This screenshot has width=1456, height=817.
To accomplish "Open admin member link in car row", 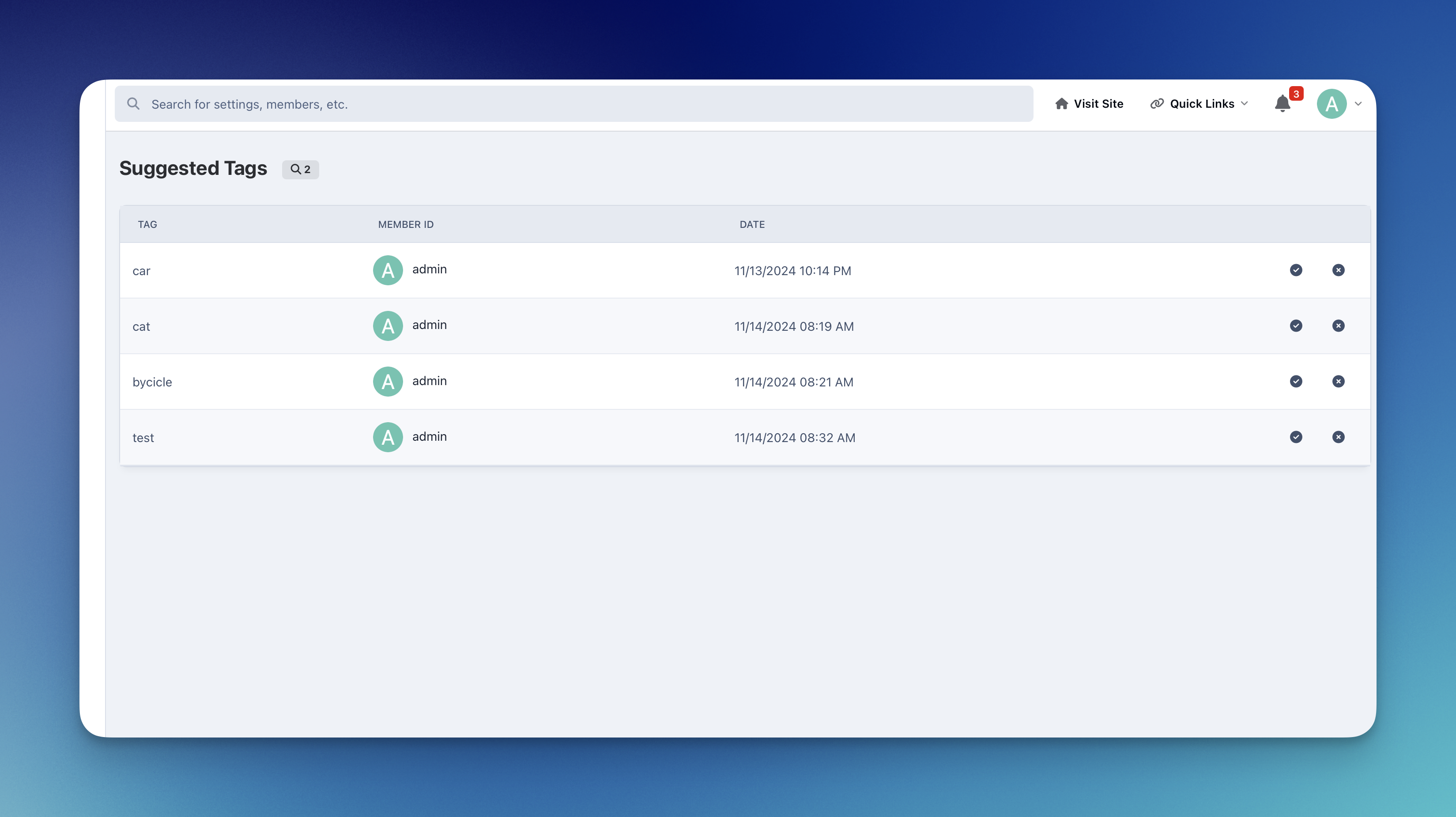I will (x=430, y=269).
